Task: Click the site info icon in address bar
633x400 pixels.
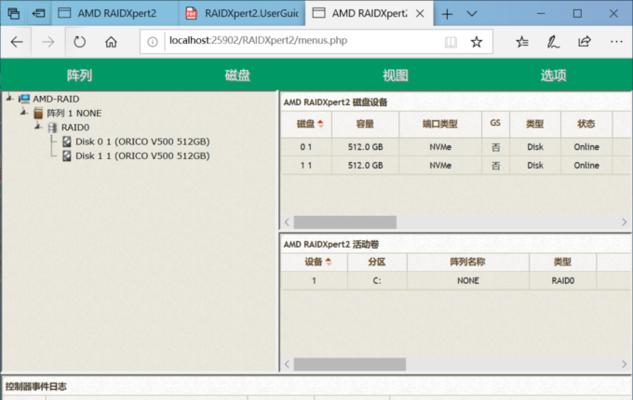Action: coord(153,42)
